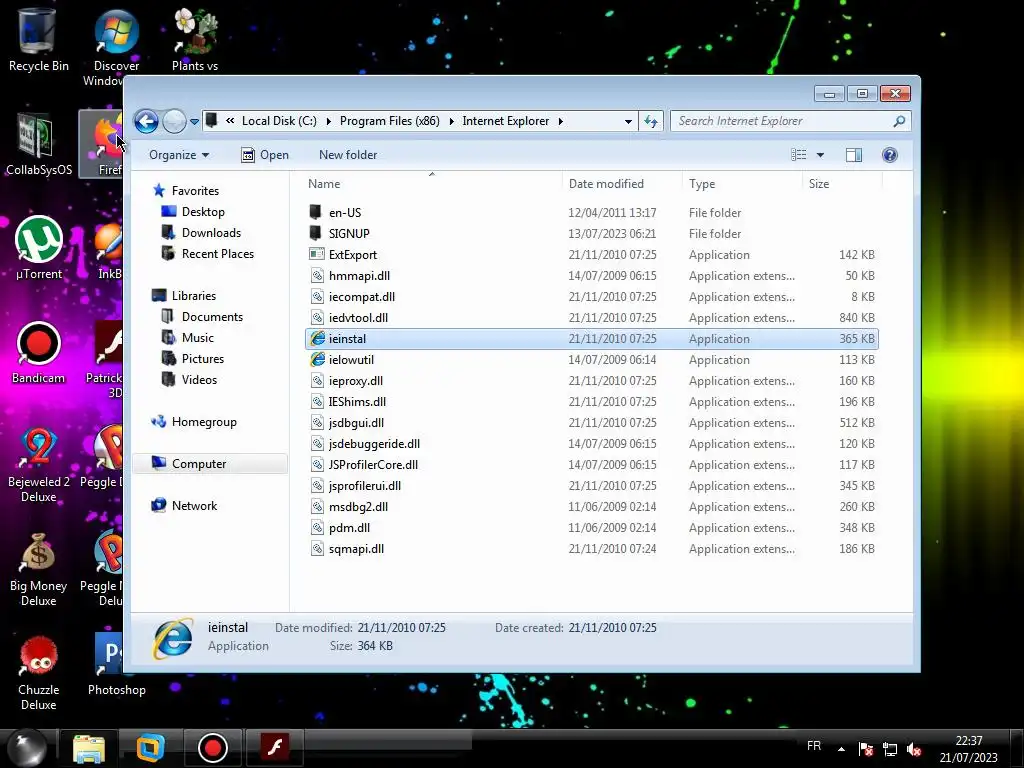Click the Open toolbar button
The image size is (1024, 768).
point(265,155)
